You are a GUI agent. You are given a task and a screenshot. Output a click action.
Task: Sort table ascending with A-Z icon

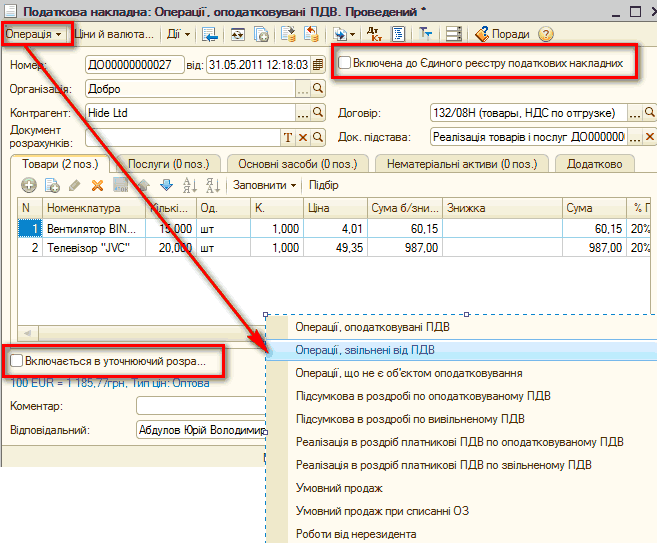(x=189, y=185)
